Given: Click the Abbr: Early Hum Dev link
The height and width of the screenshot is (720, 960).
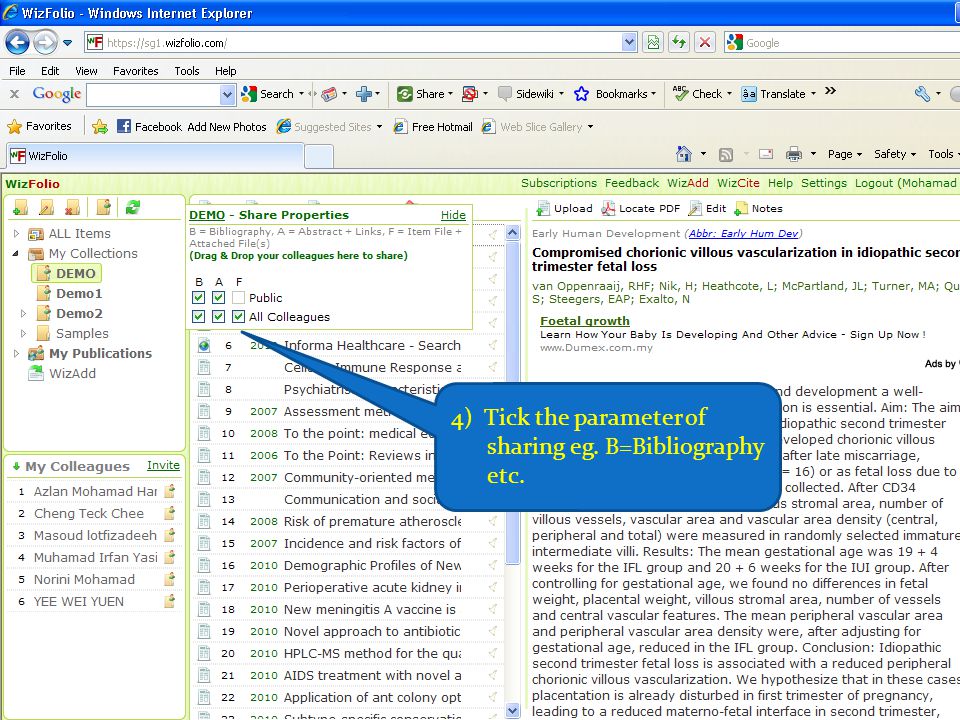Looking at the screenshot, I should (743, 233).
